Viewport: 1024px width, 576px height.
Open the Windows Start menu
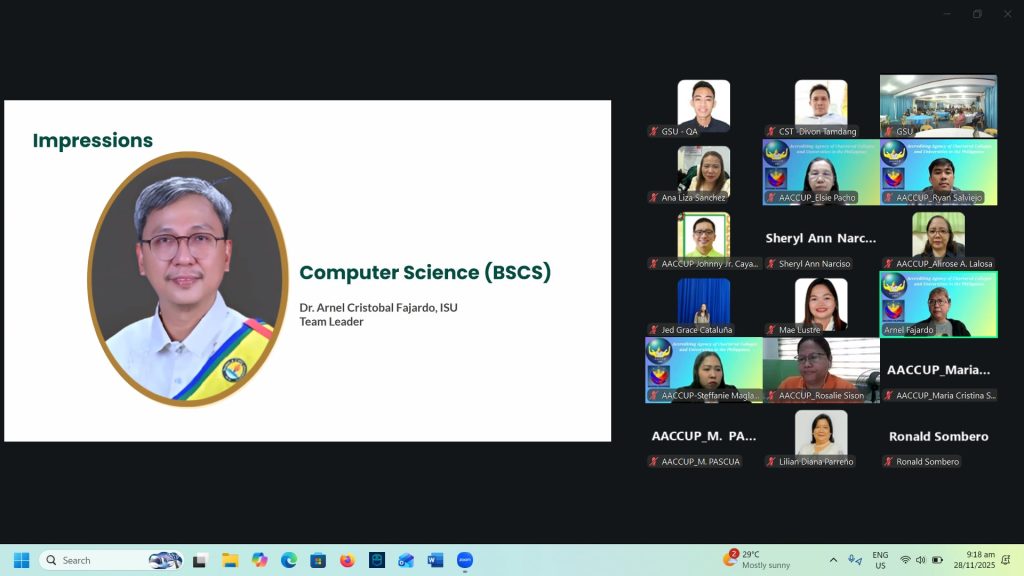(21, 560)
